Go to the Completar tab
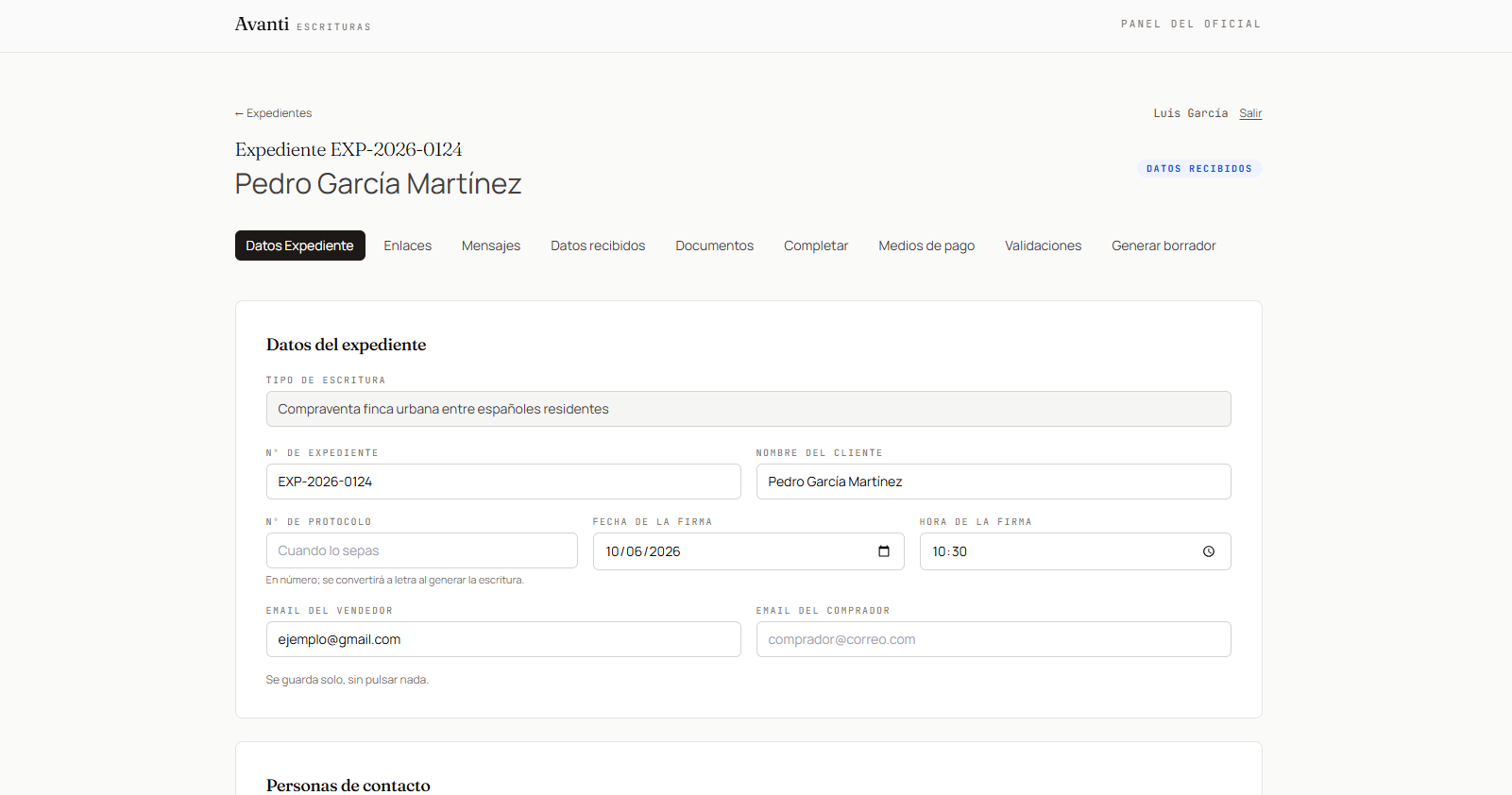This screenshot has width=1512, height=795. (816, 245)
